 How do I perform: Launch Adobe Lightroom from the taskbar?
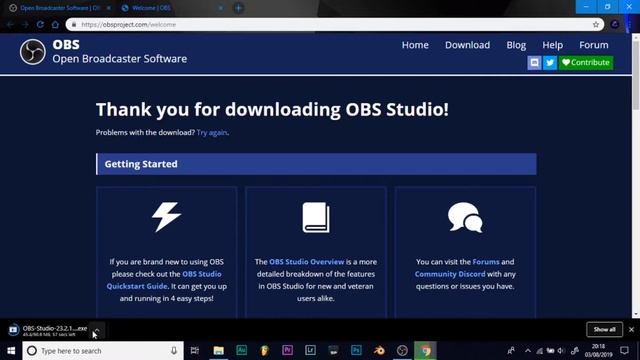click(310, 351)
